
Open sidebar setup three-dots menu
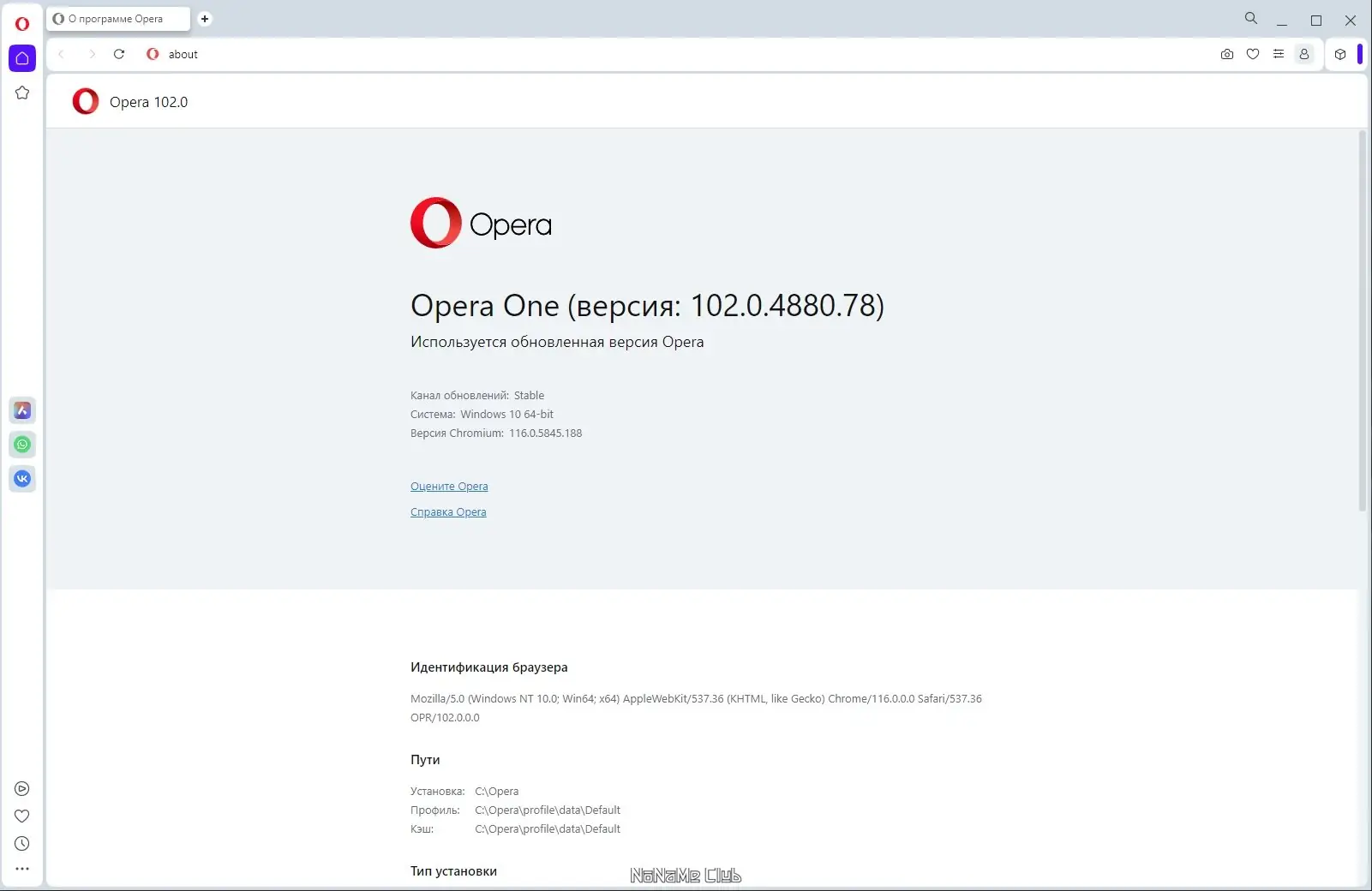point(22,869)
